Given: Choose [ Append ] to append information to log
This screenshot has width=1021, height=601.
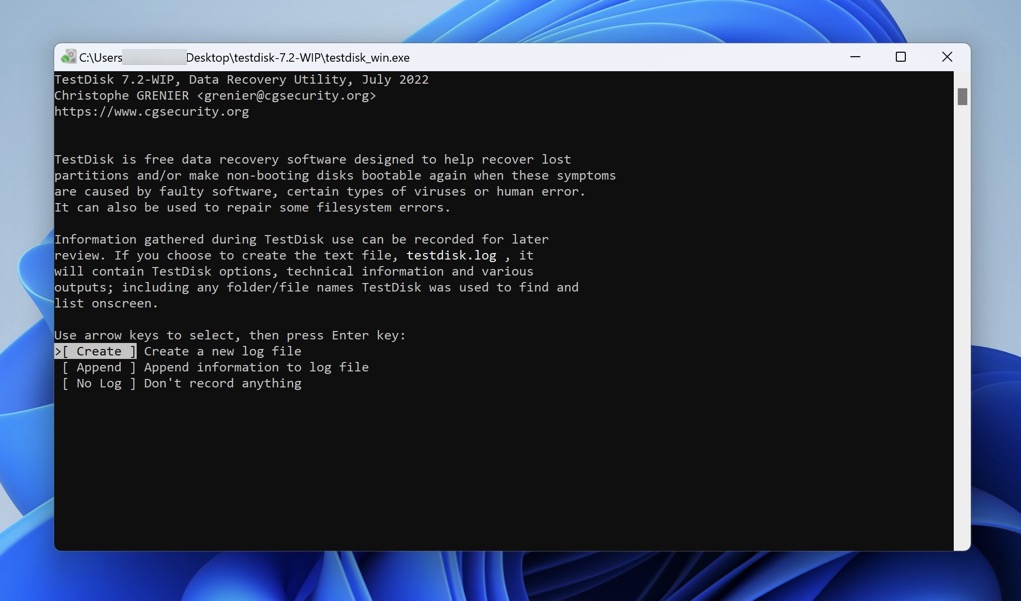Looking at the screenshot, I should (x=97, y=367).
